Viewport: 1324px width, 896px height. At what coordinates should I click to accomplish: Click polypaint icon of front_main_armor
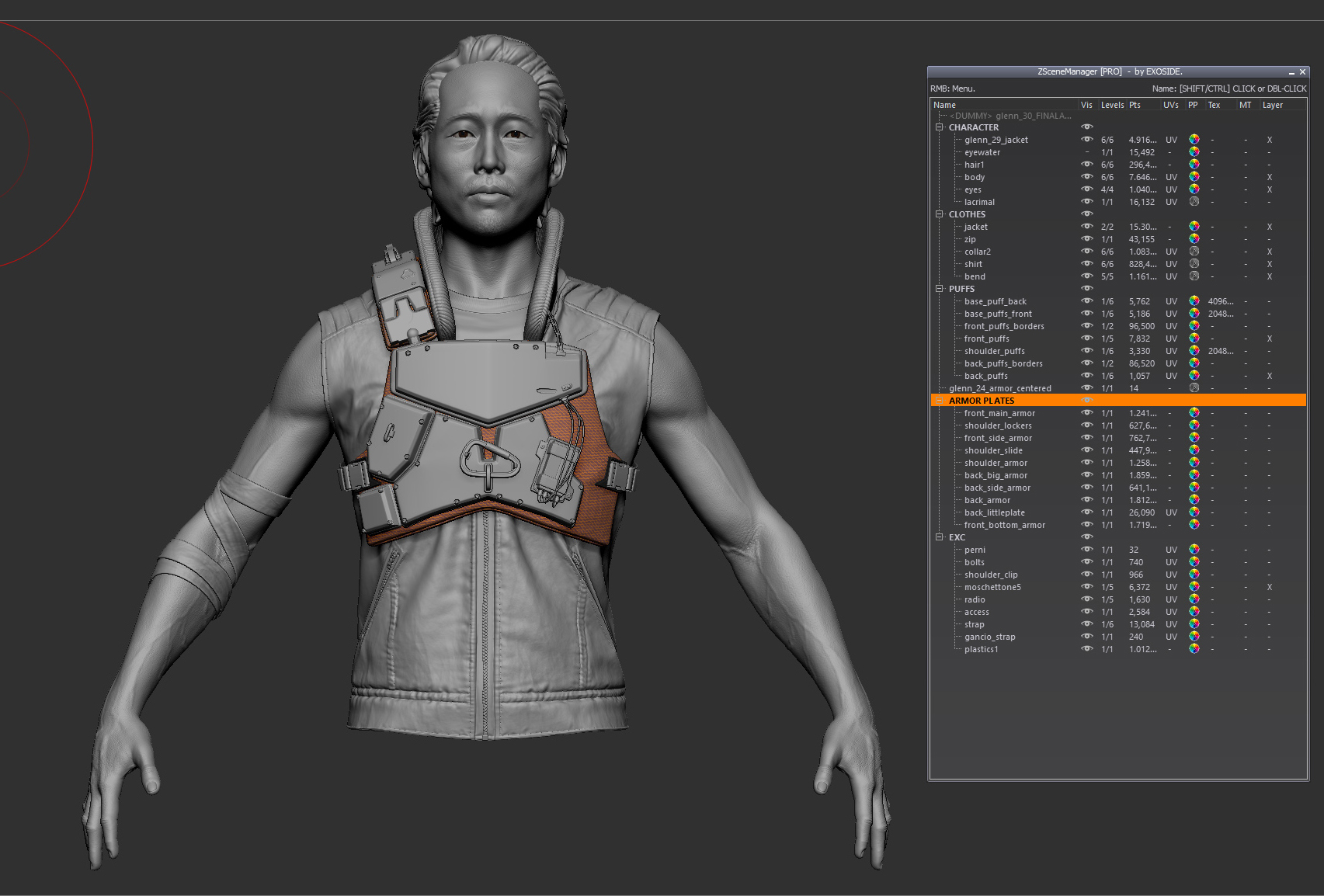click(x=1194, y=413)
